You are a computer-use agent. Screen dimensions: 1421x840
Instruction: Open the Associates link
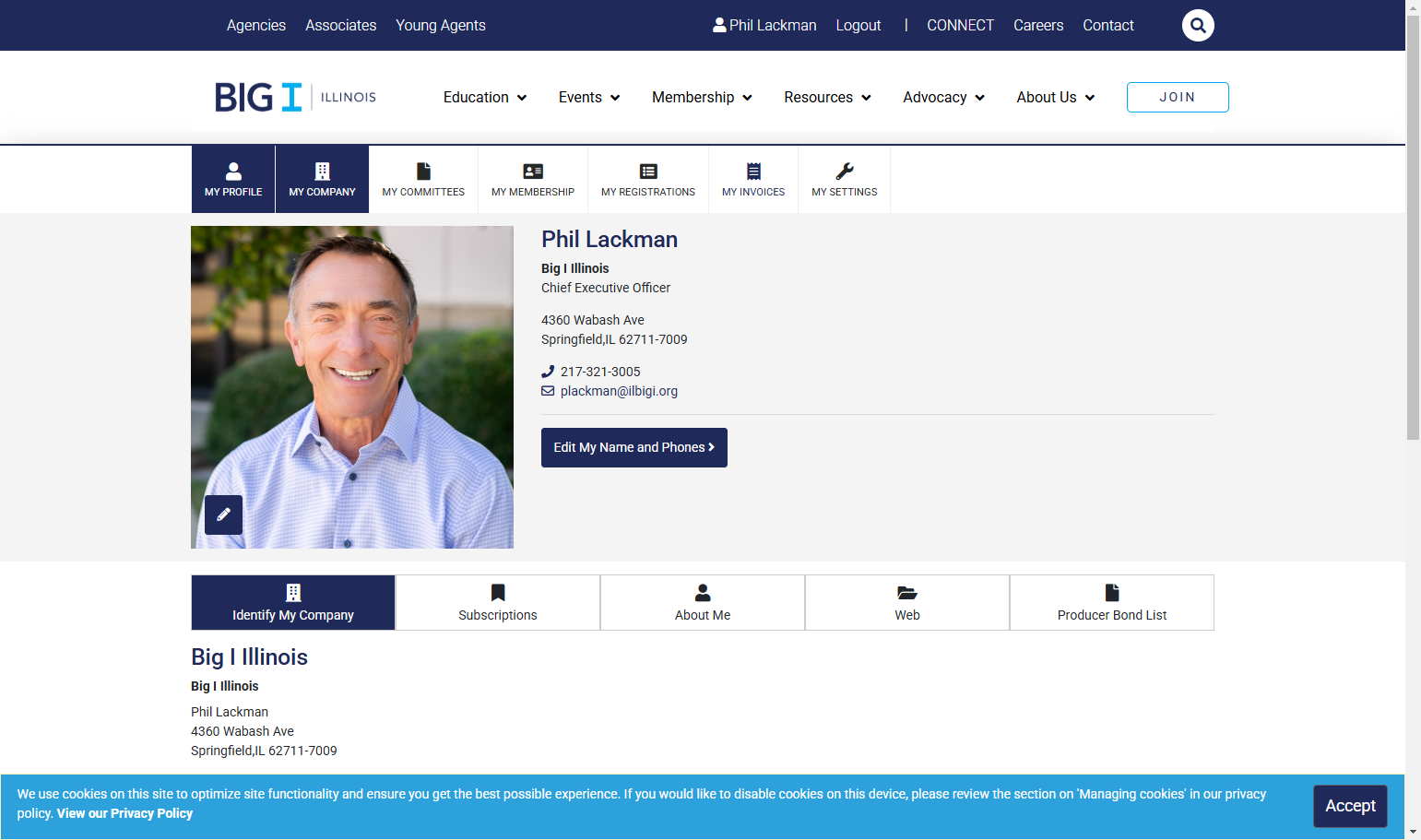coord(341,25)
